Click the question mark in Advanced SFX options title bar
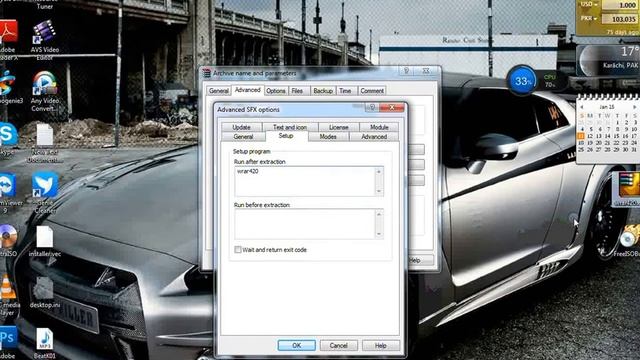Image resolution: width=640 pixels, height=360 pixels. [372, 107]
